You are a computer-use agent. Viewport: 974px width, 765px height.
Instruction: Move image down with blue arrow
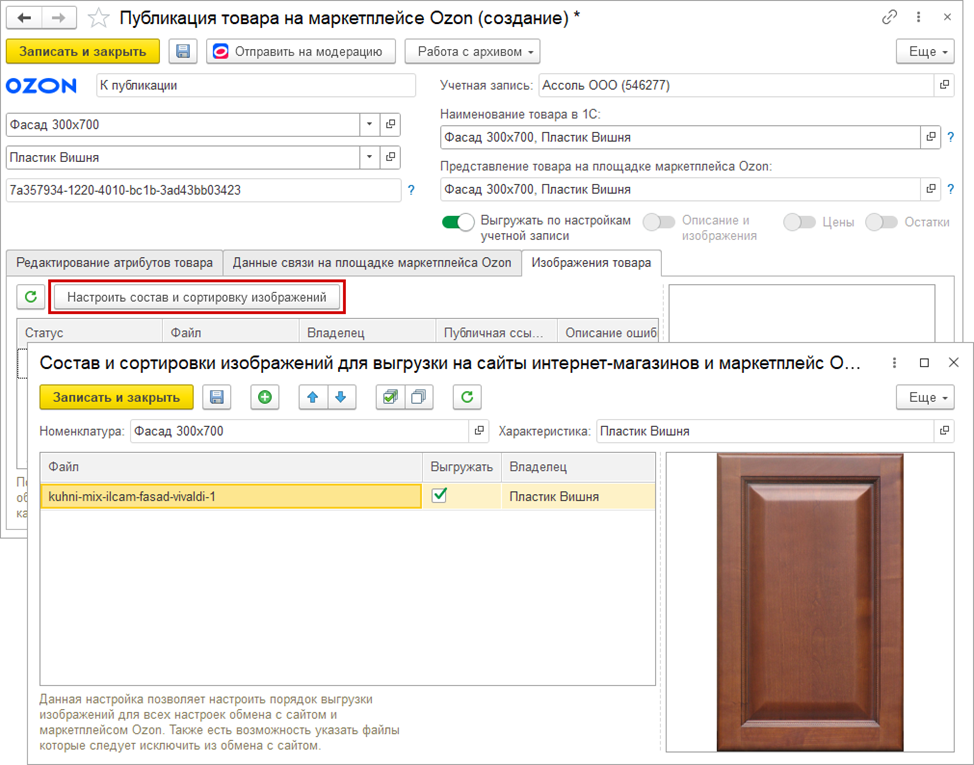pos(341,397)
